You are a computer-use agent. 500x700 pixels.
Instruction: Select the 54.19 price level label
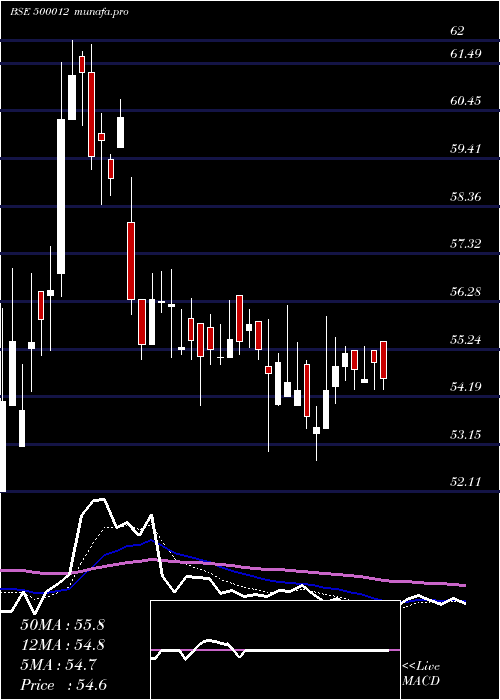(466, 387)
